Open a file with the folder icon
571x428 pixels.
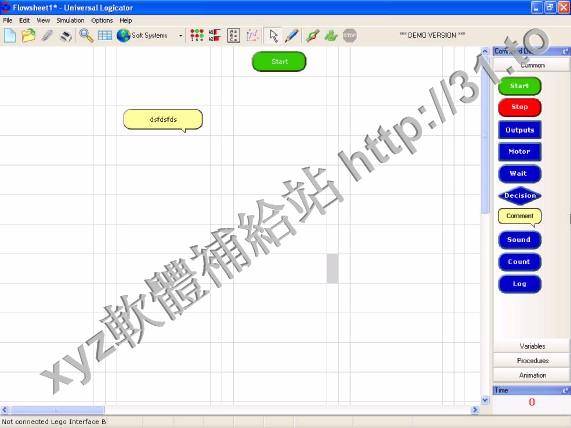[x=28, y=36]
